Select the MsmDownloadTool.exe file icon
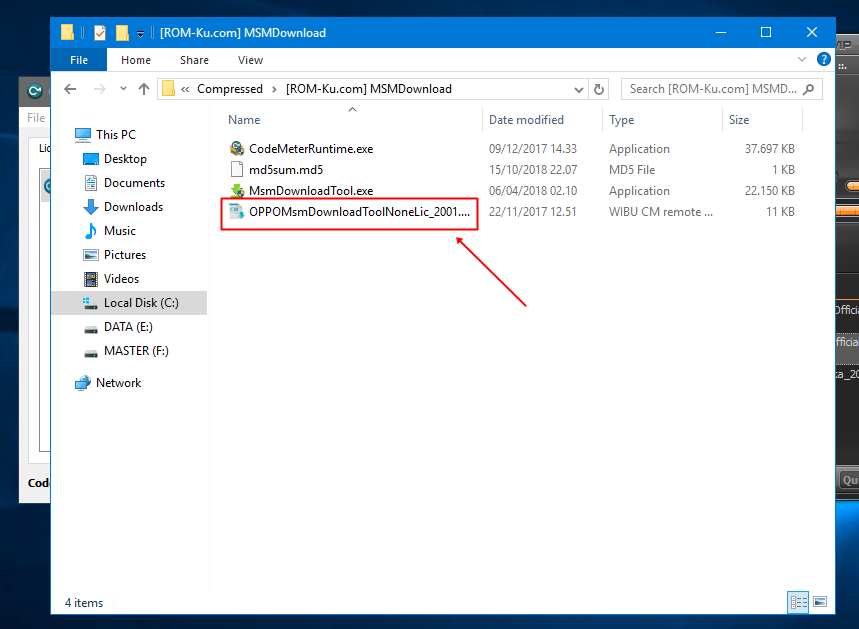859x629 pixels. tap(237, 191)
